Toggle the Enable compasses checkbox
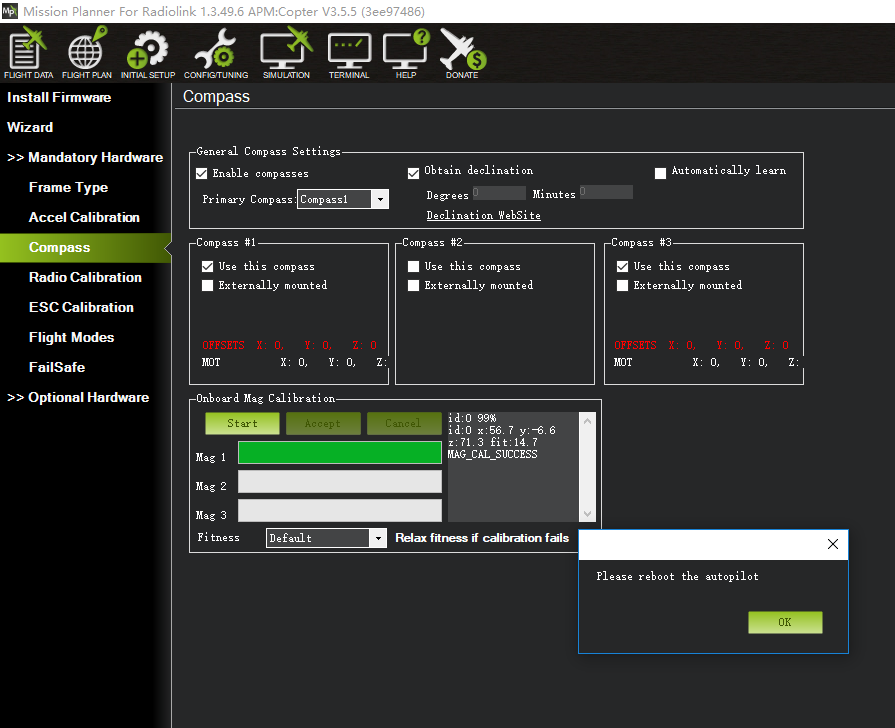895x728 pixels. click(x=202, y=174)
